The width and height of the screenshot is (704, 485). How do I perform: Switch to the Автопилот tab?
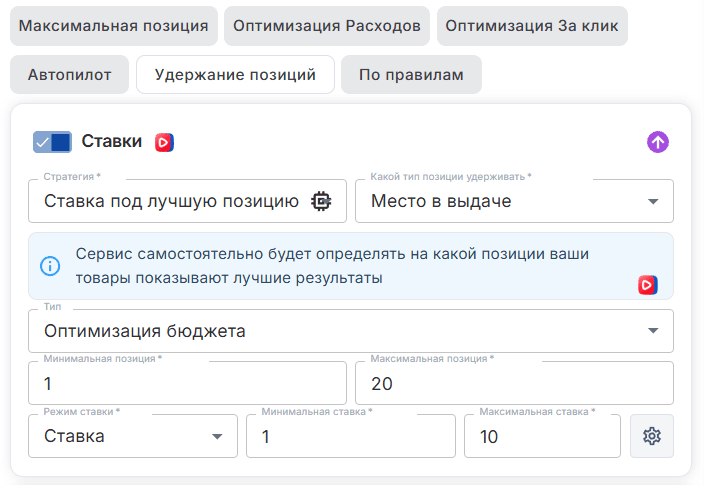click(70, 75)
